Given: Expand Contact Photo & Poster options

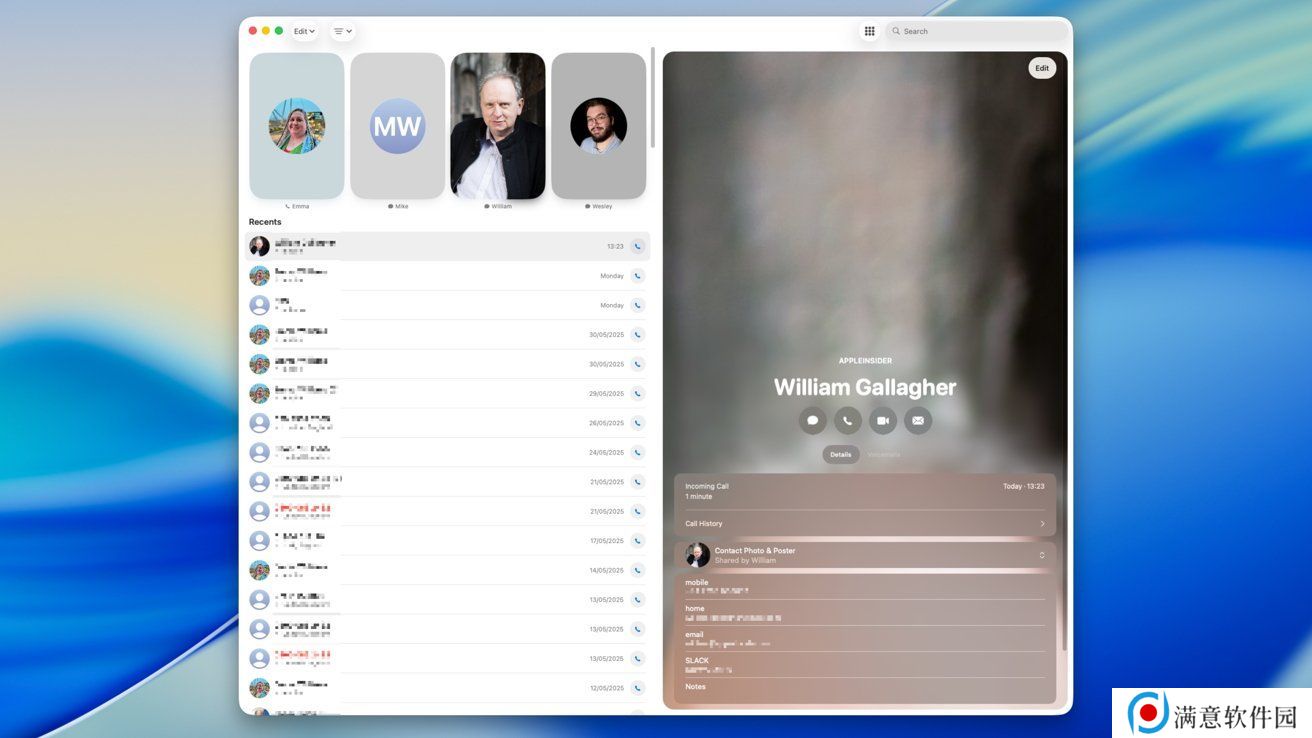Looking at the screenshot, I should [x=1041, y=555].
